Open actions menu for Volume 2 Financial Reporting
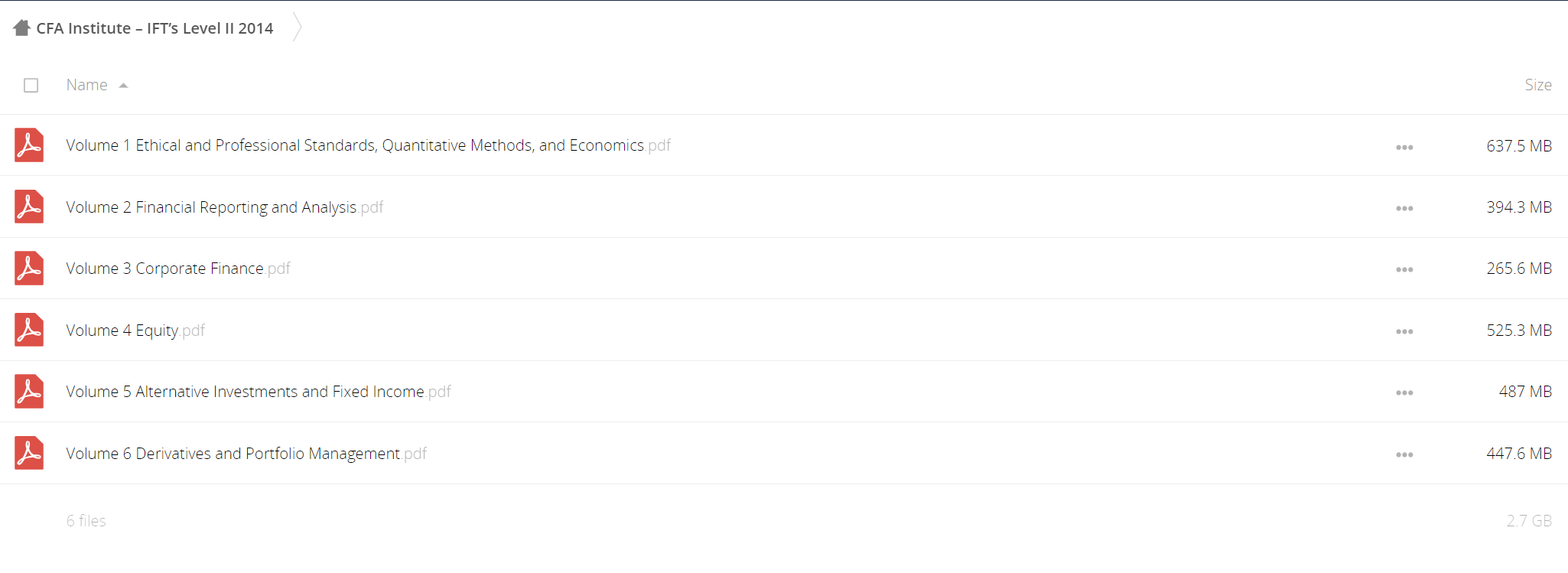Screen dimensions: 1568x573 coord(1404,208)
